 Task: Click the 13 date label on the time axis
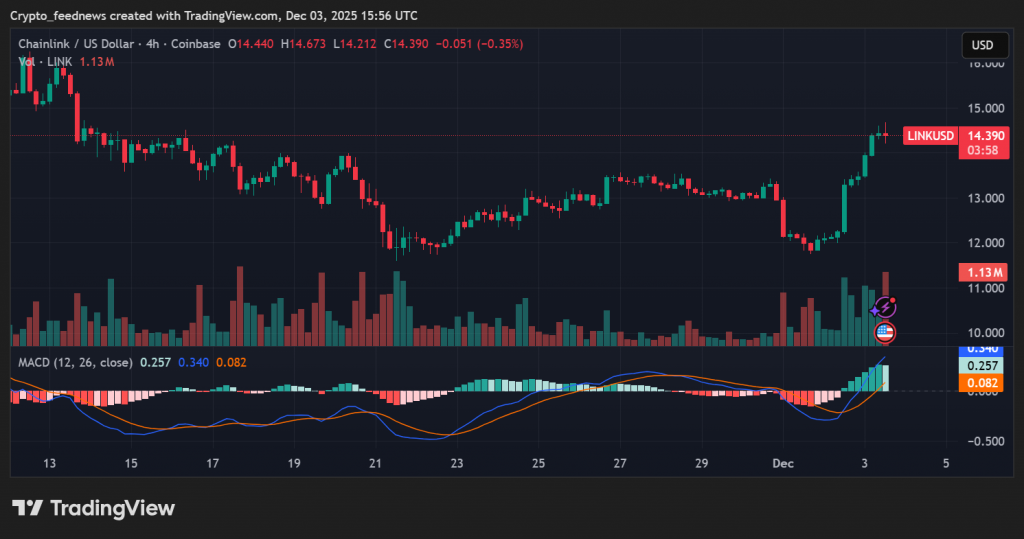(x=50, y=463)
